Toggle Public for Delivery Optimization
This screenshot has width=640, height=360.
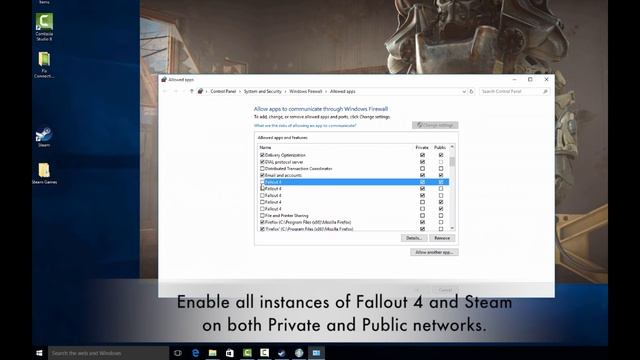click(x=441, y=155)
